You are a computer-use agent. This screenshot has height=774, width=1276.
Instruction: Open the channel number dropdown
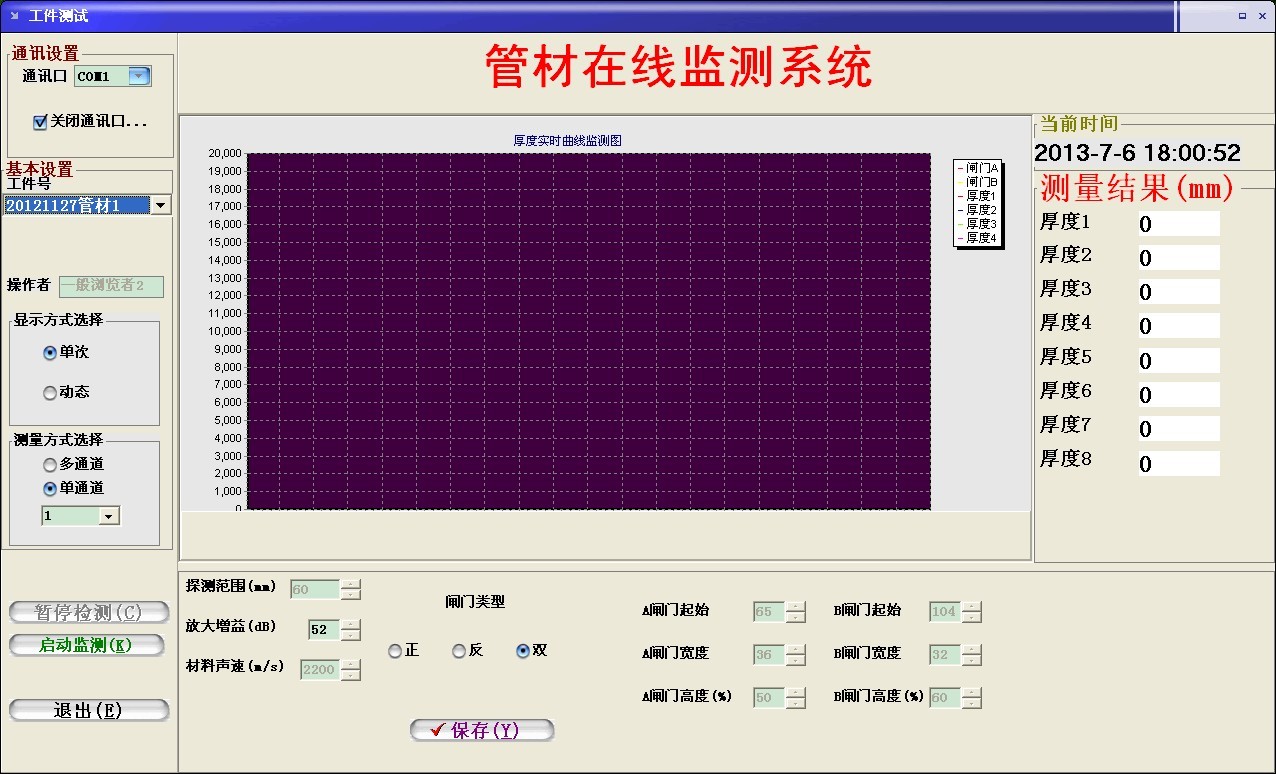pos(109,516)
